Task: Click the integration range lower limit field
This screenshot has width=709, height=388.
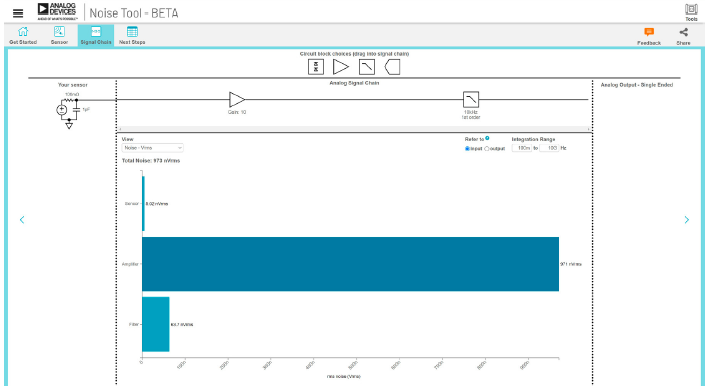Action: point(522,148)
